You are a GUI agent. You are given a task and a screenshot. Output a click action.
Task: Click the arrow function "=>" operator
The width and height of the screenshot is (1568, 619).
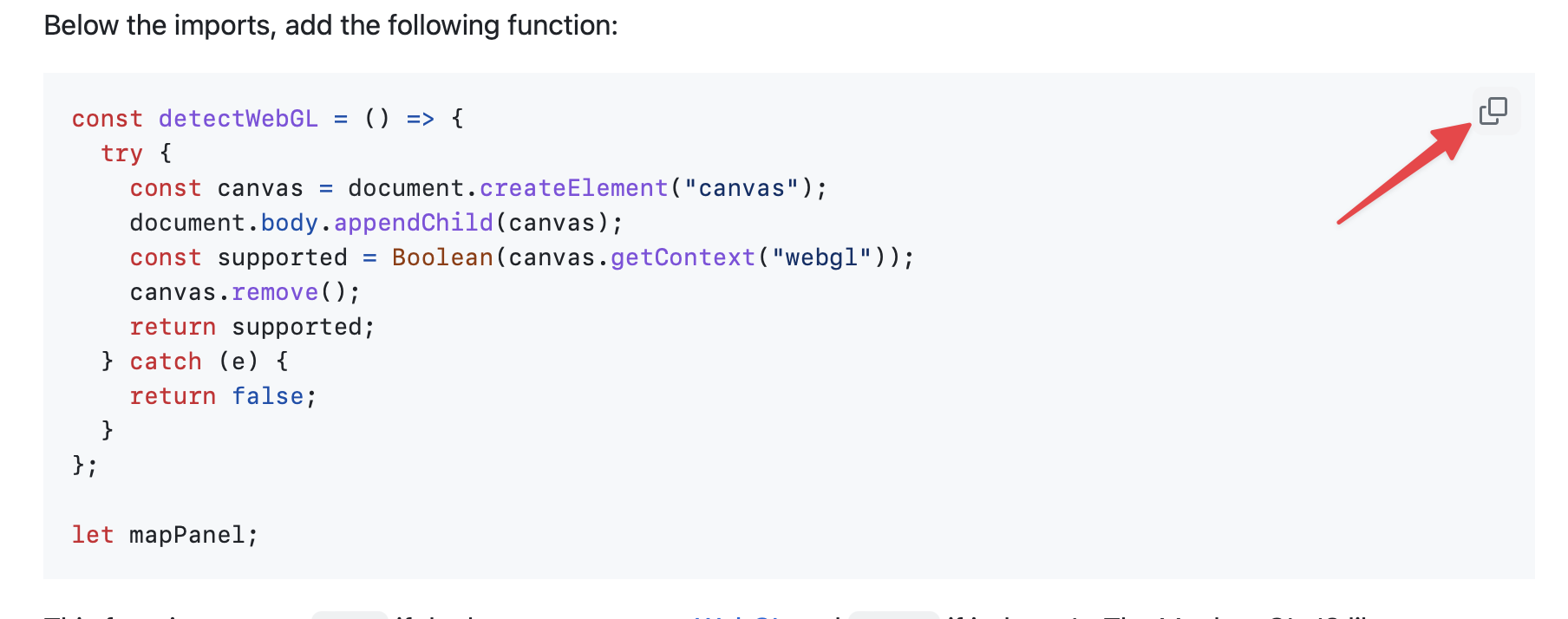(x=421, y=119)
